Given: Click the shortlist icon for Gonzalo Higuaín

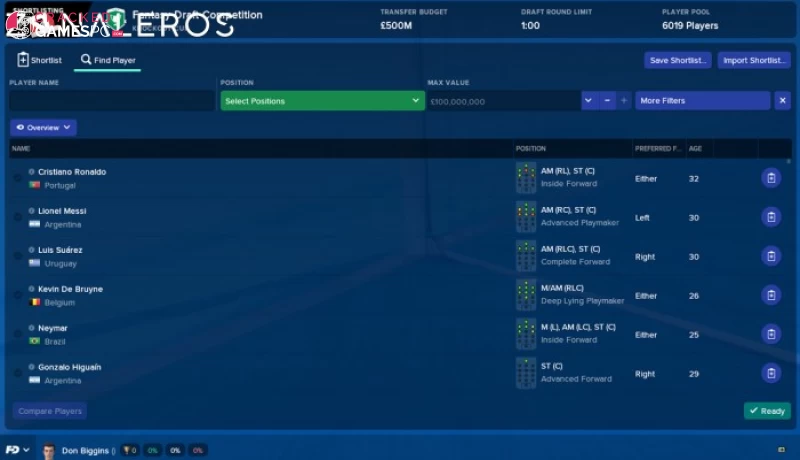Looking at the screenshot, I should 771,373.
